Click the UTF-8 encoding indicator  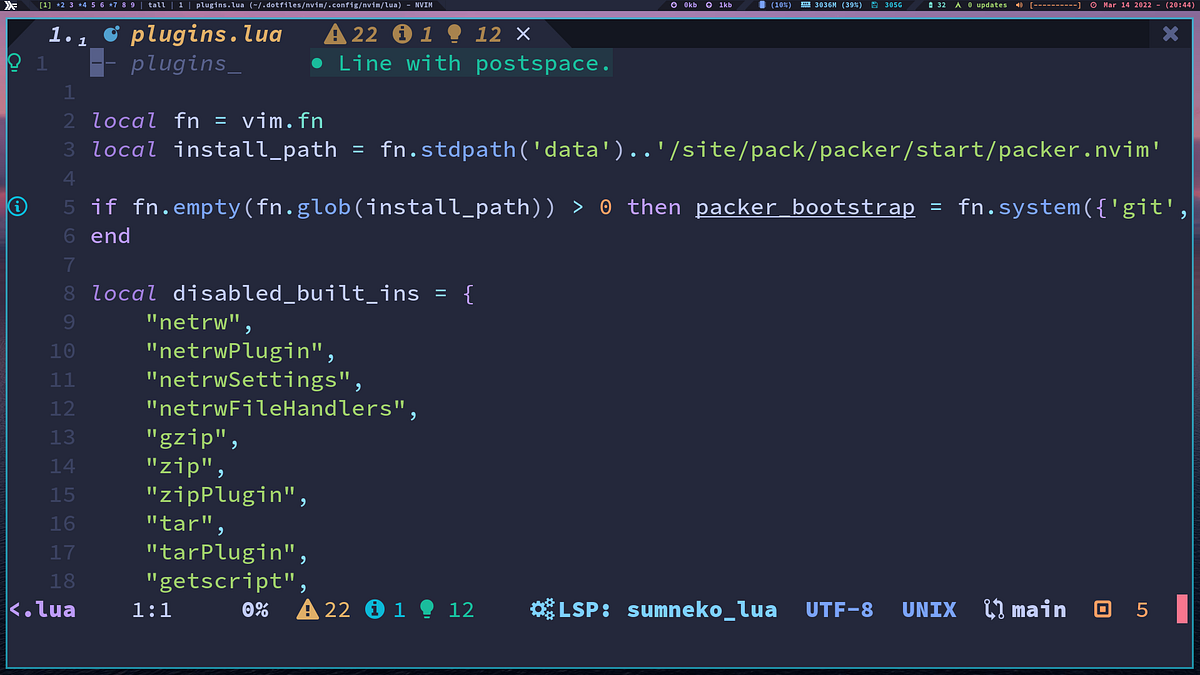[x=839, y=609]
